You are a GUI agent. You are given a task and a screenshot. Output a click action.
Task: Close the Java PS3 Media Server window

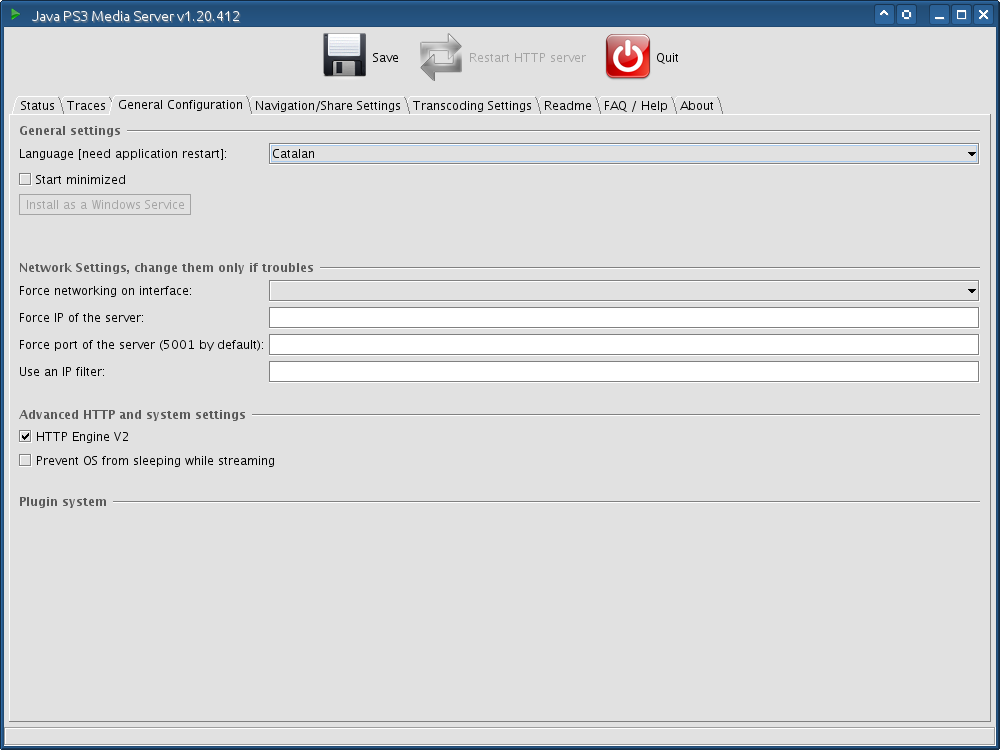pos(984,14)
